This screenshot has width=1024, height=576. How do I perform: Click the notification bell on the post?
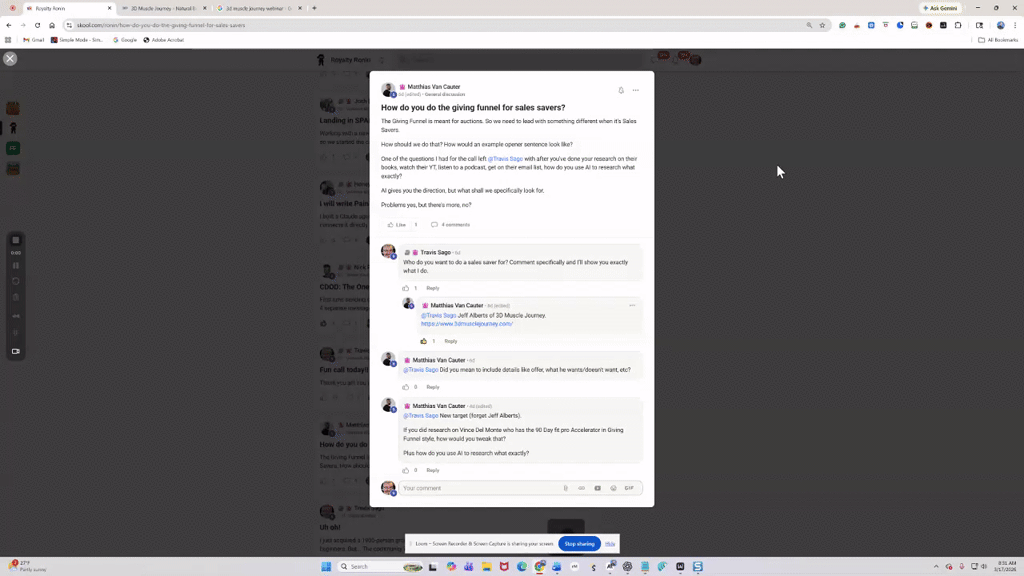pos(621,90)
